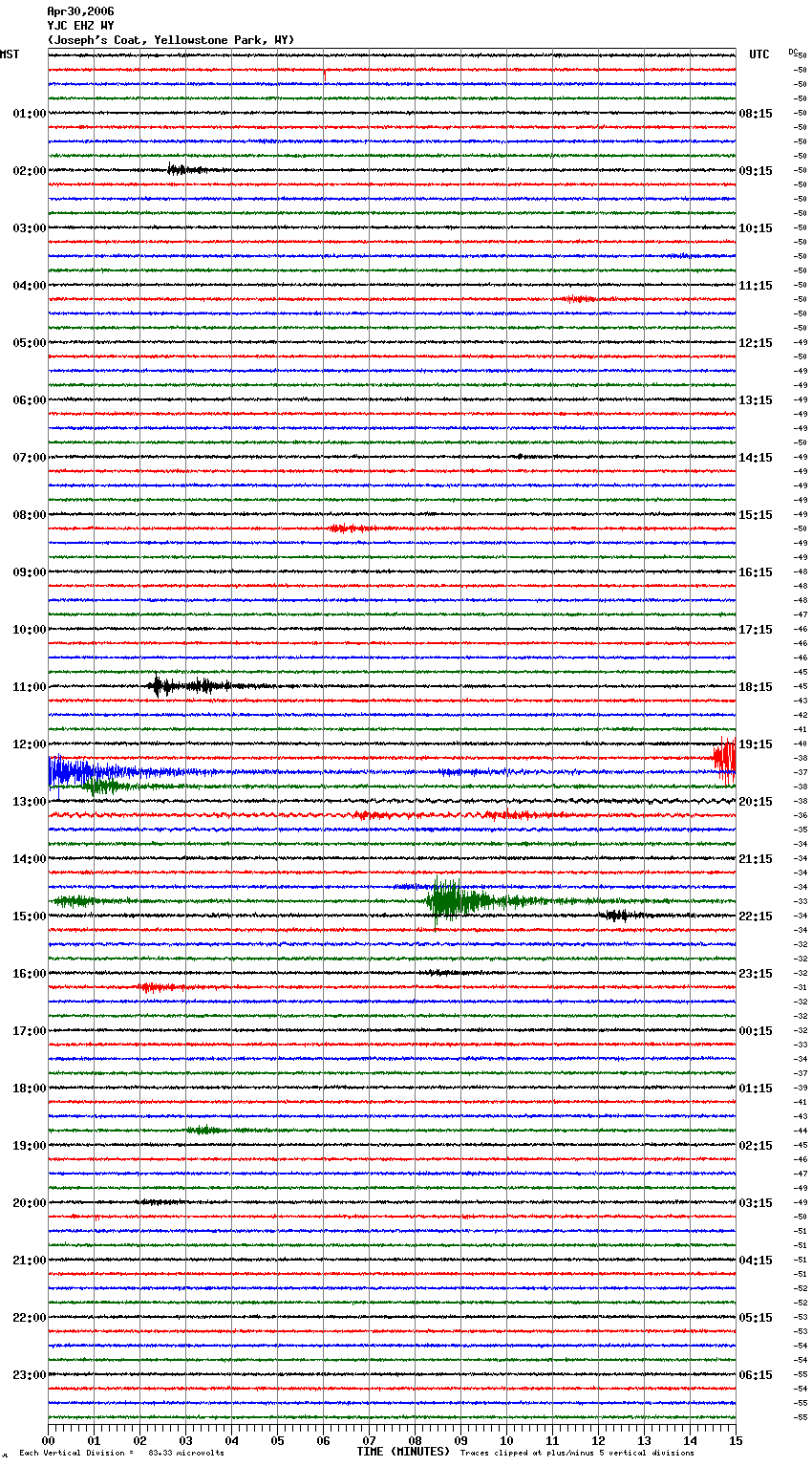
Task: Click the 09:15 UTC time label
Action: click(x=756, y=171)
